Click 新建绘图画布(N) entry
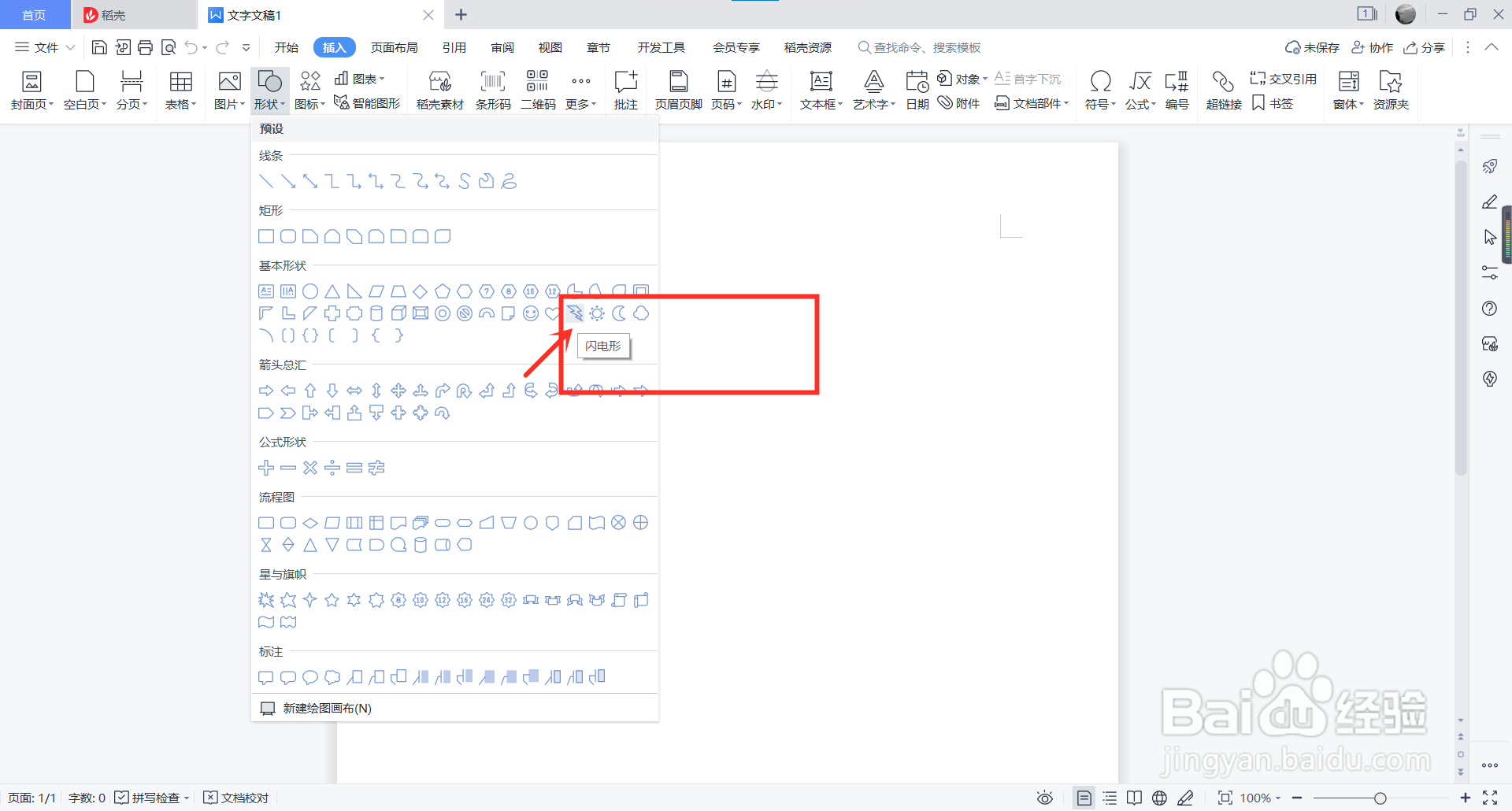 327,708
